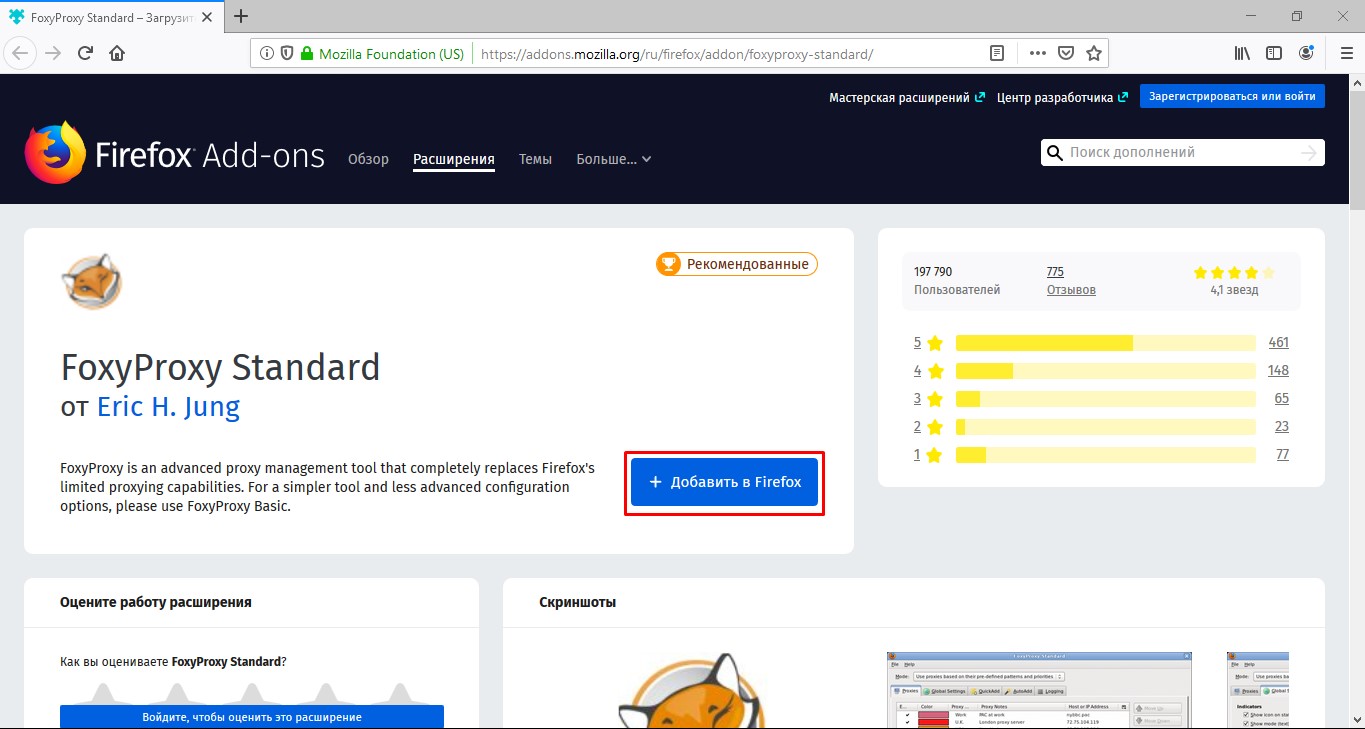
Task: Open the 148 four-star reviews count
Action: point(1278,371)
